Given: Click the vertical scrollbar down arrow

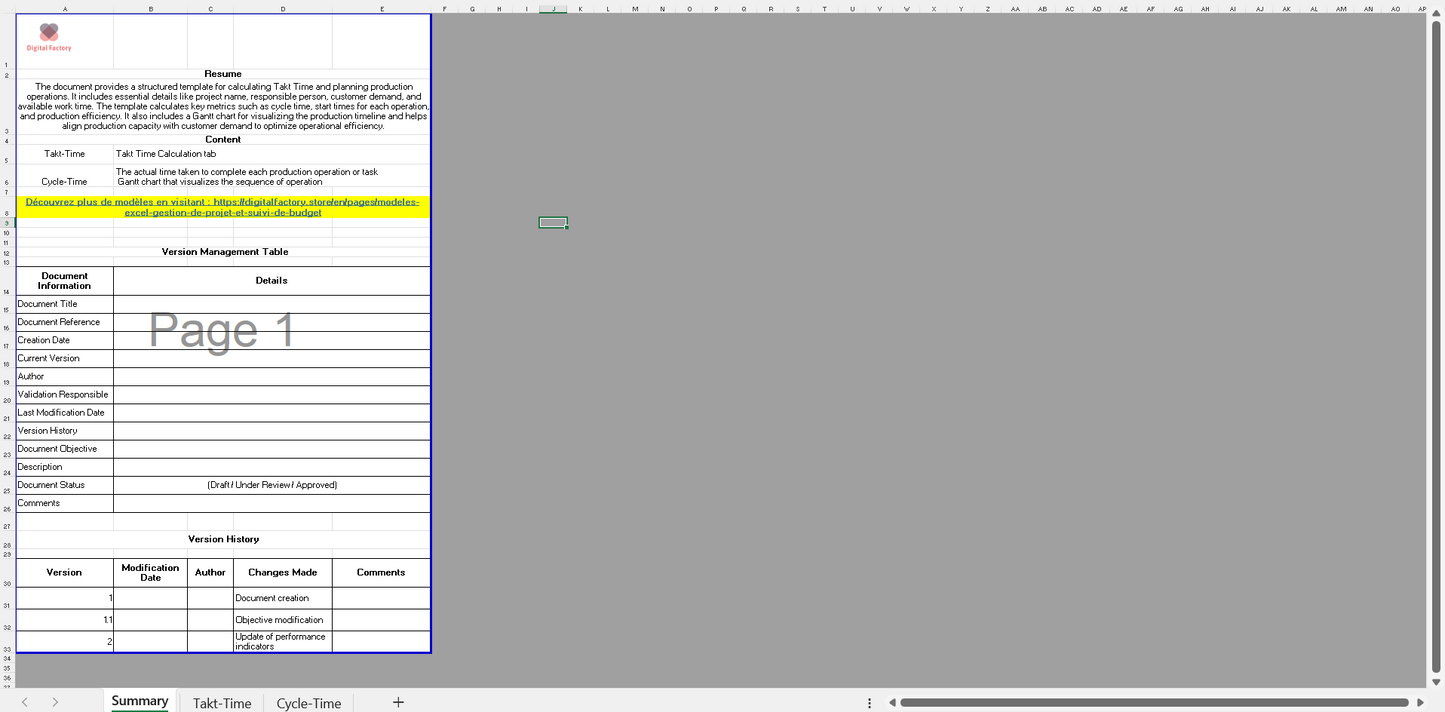Looking at the screenshot, I should [x=1436, y=682].
